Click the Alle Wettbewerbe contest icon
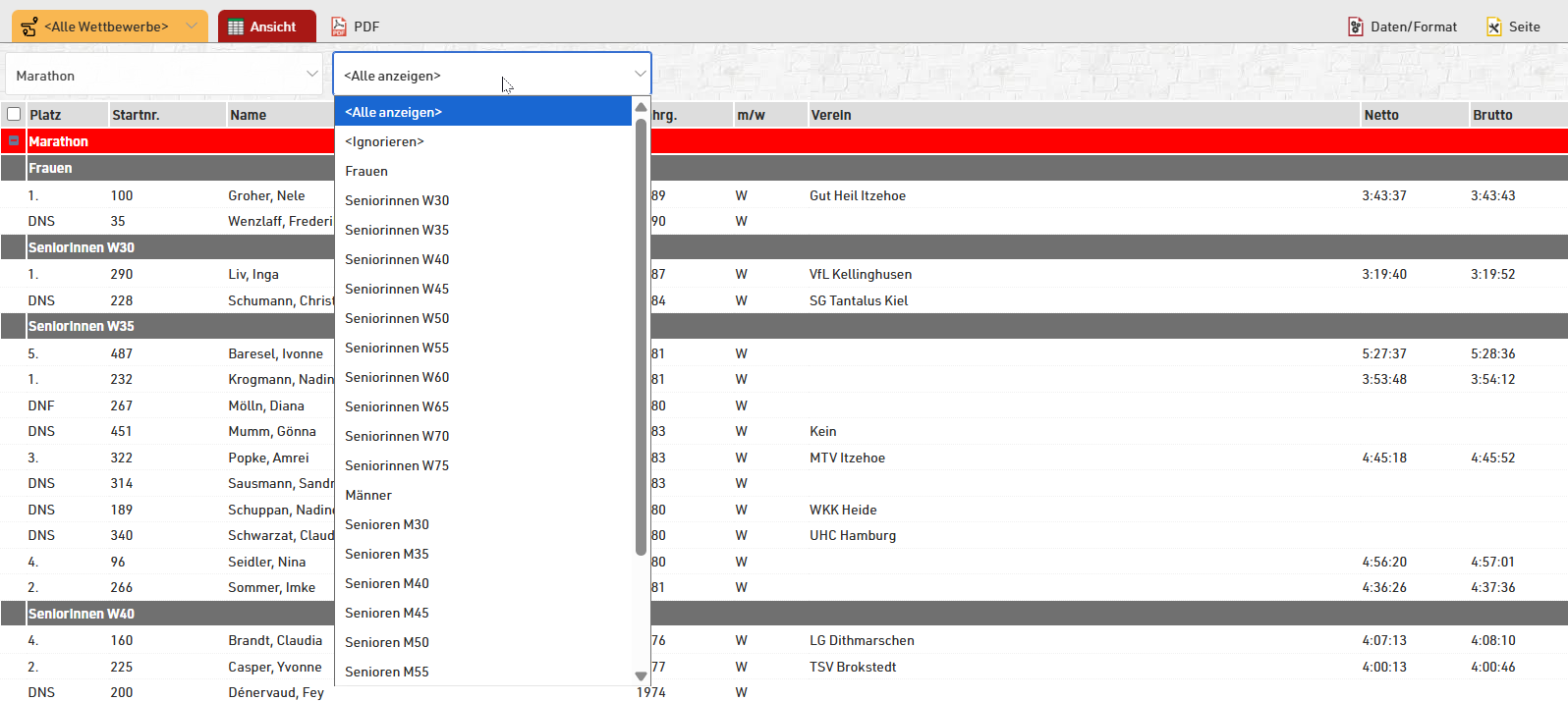The width and height of the screenshot is (1568, 701). [30, 27]
